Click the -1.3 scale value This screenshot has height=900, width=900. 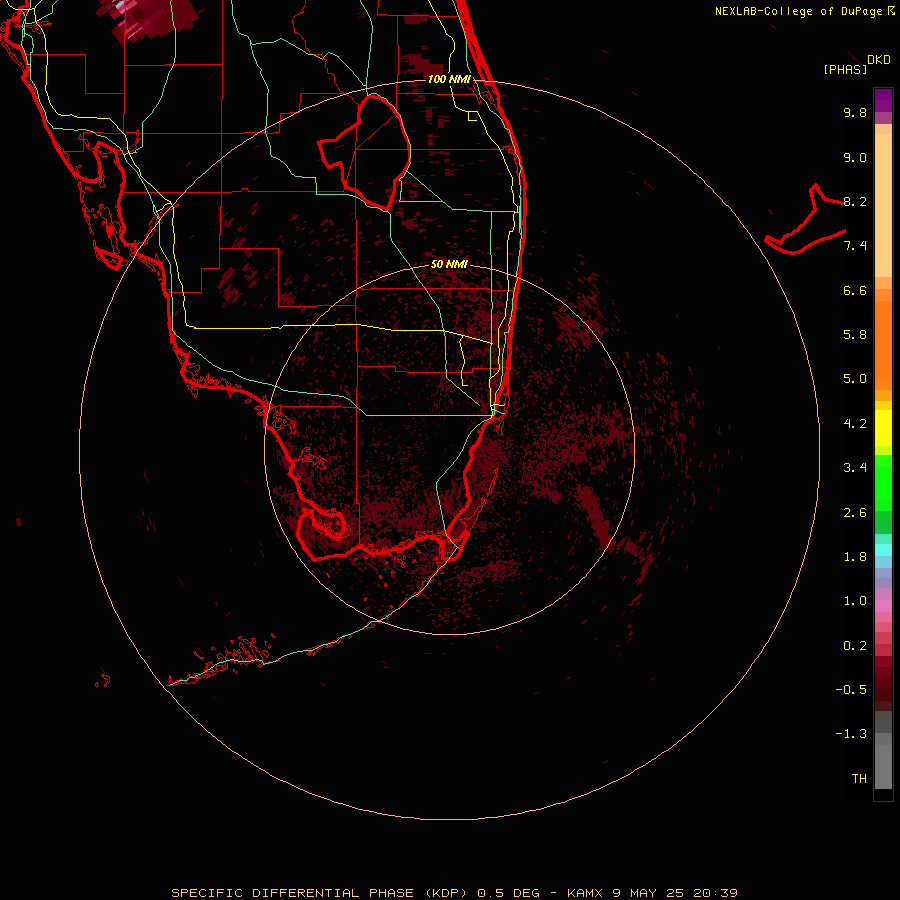tap(851, 734)
